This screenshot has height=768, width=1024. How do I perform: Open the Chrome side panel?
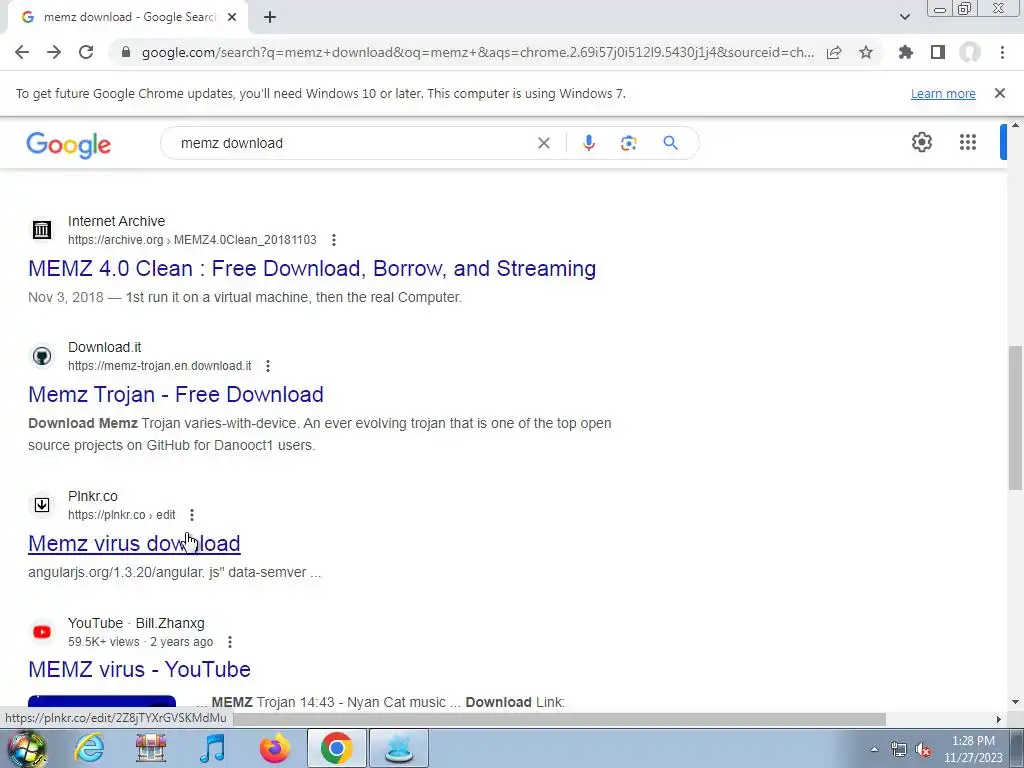point(938,52)
